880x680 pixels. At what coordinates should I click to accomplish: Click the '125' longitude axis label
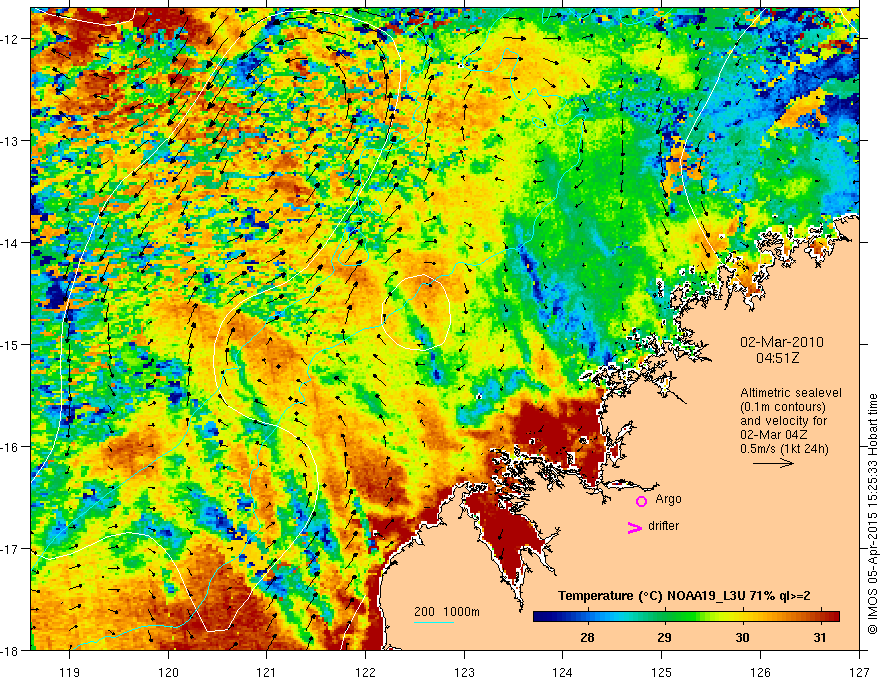662,672
